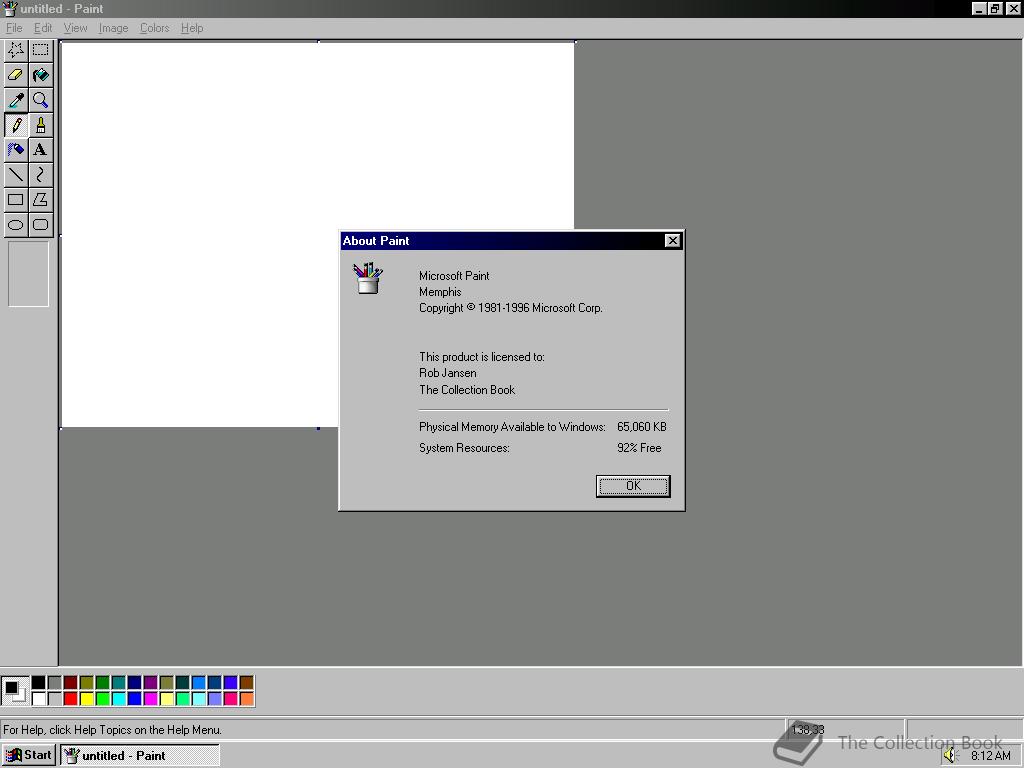Select the brown color swatch

[x=246, y=683]
